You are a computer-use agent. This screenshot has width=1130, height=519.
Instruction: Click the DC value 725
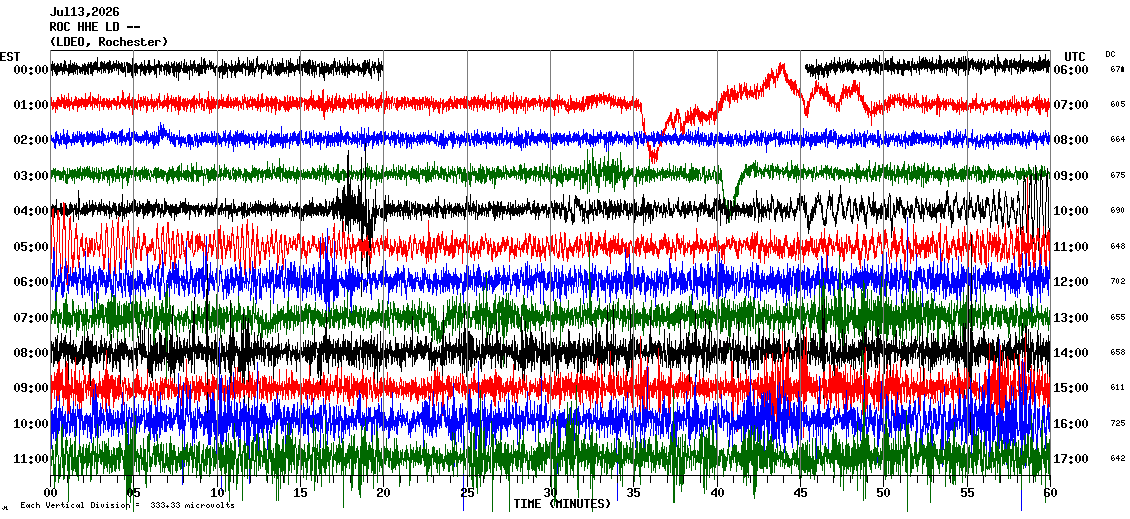(1118, 423)
